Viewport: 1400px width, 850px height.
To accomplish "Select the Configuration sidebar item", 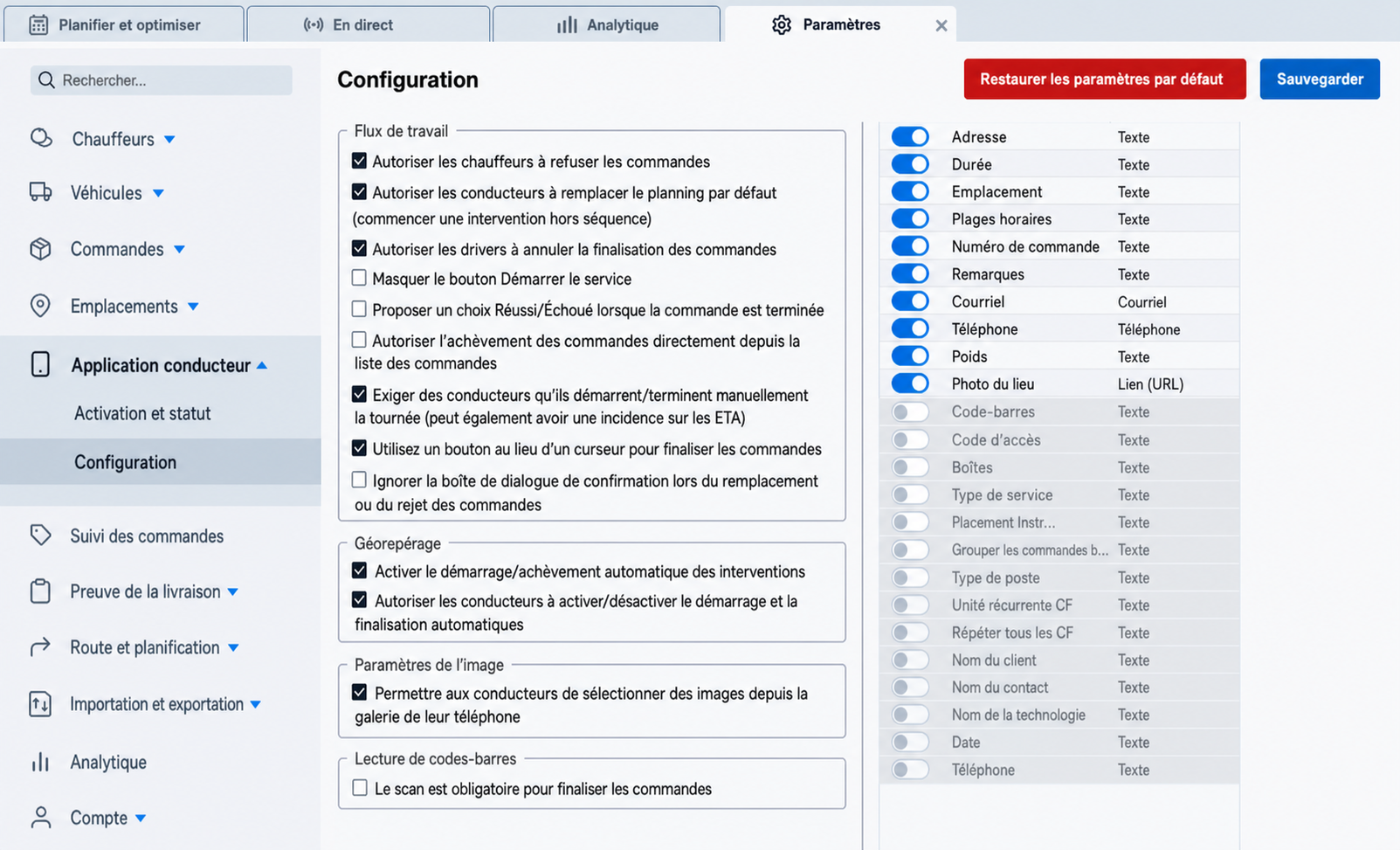I will pyautogui.click(x=161, y=462).
